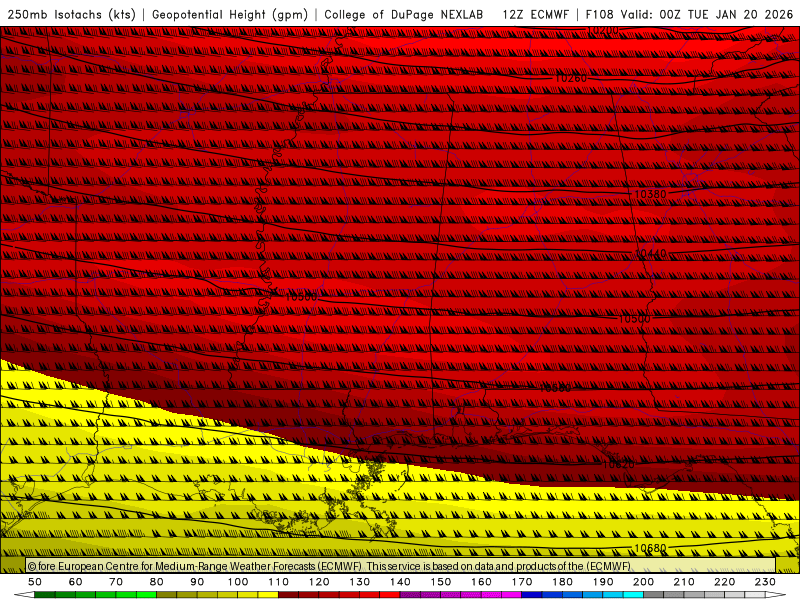The height and width of the screenshot is (600, 800).
Task: Click the left arrow cap of the color bar
Action: [x=24, y=595]
